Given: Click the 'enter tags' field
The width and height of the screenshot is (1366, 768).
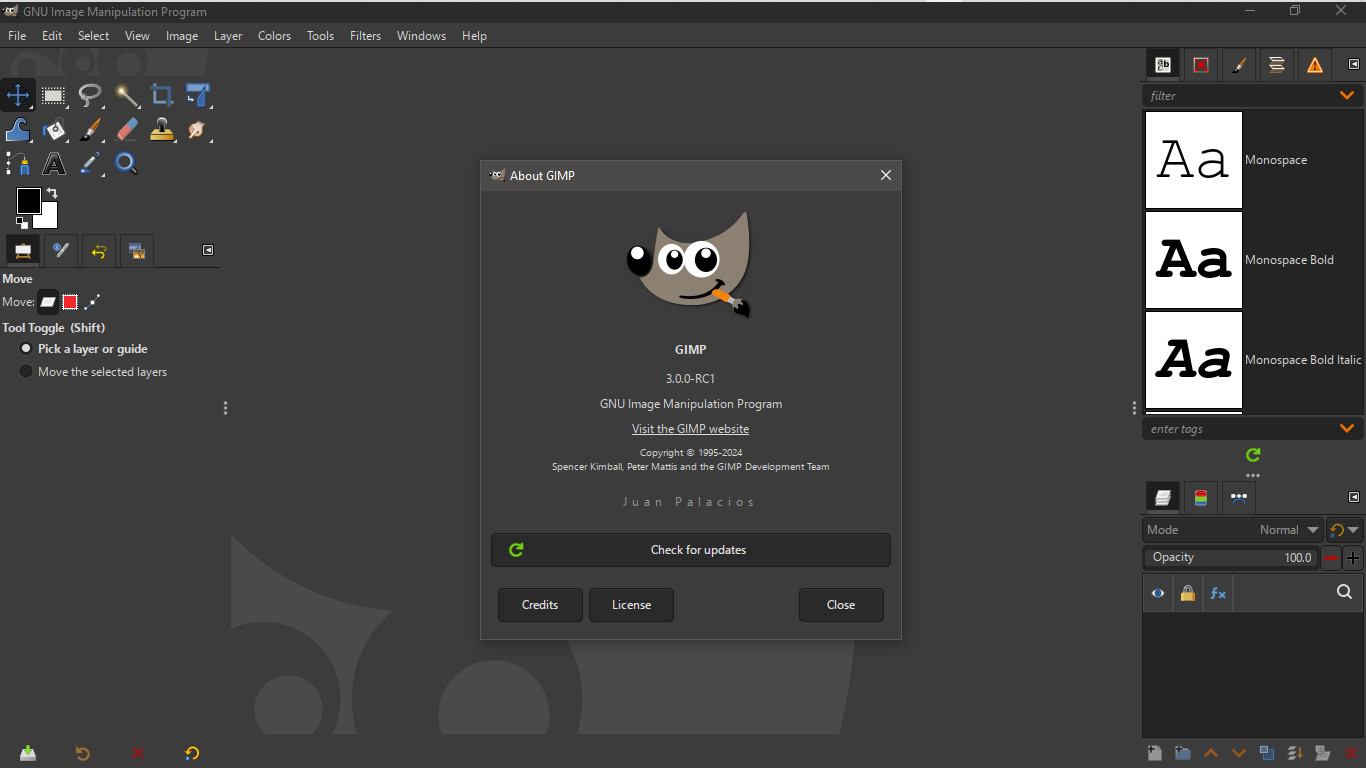Looking at the screenshot, I should pyautogui.click(x=1240, y=429).
